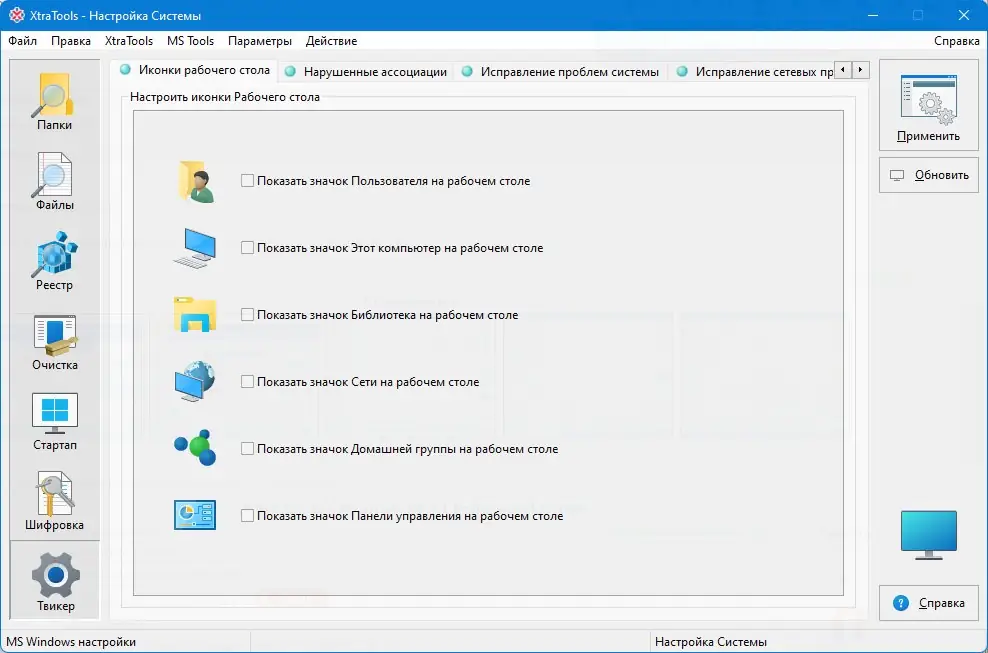Screen dimensions: 988x653
Task: Open the Правка menu
Action: pos(71,41)
